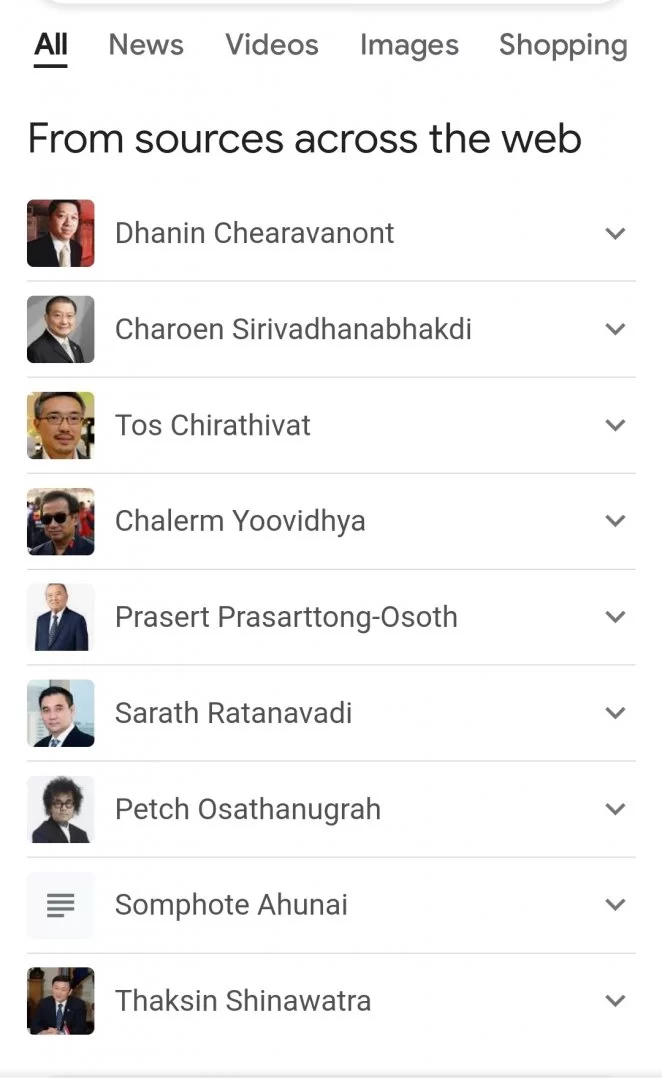Image resolution: width=662 pixels, height=1080 pixels.
Task: Select the All results tab
Action: [x=51, y=45]
